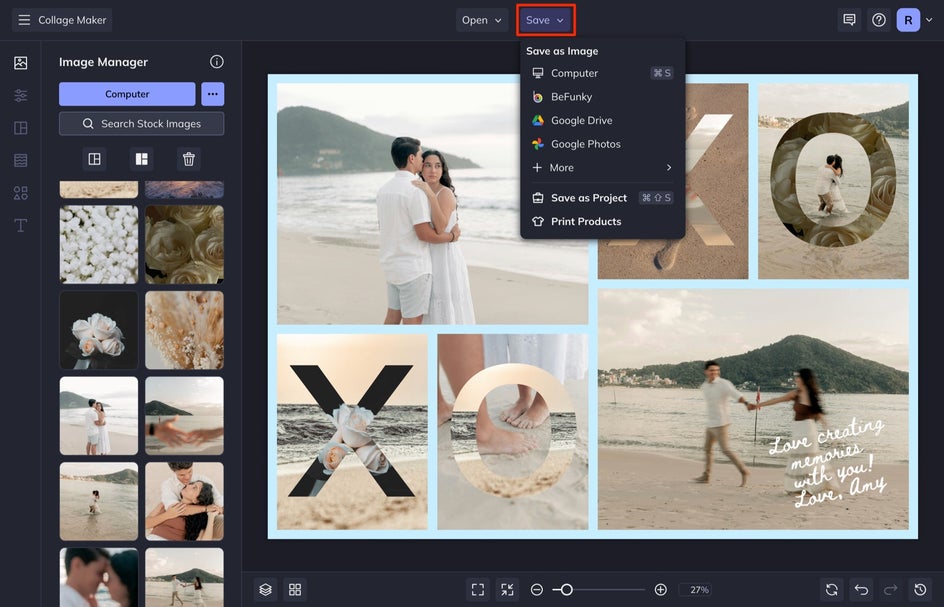This screenshot has height=607, width=944.
Task: Open the Text tool sidebar icon
Action: click(x=20, y=225)
